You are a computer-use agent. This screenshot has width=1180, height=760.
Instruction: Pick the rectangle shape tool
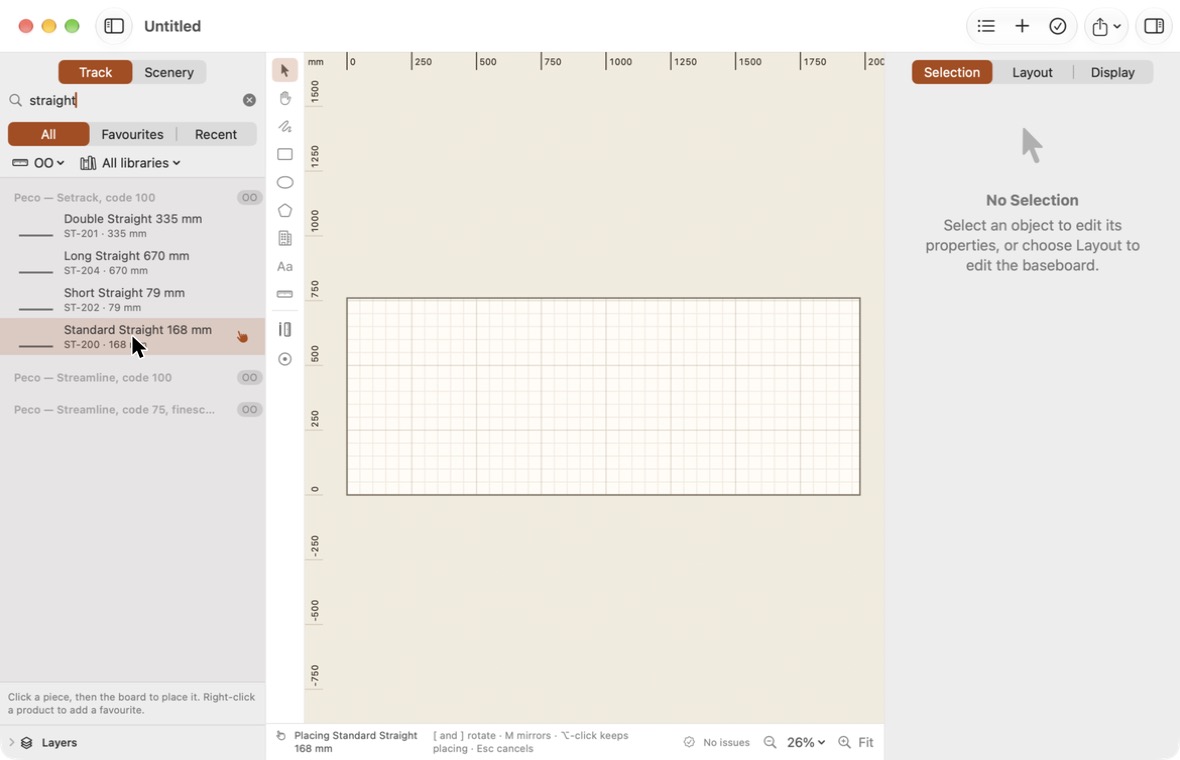point(284,154)
